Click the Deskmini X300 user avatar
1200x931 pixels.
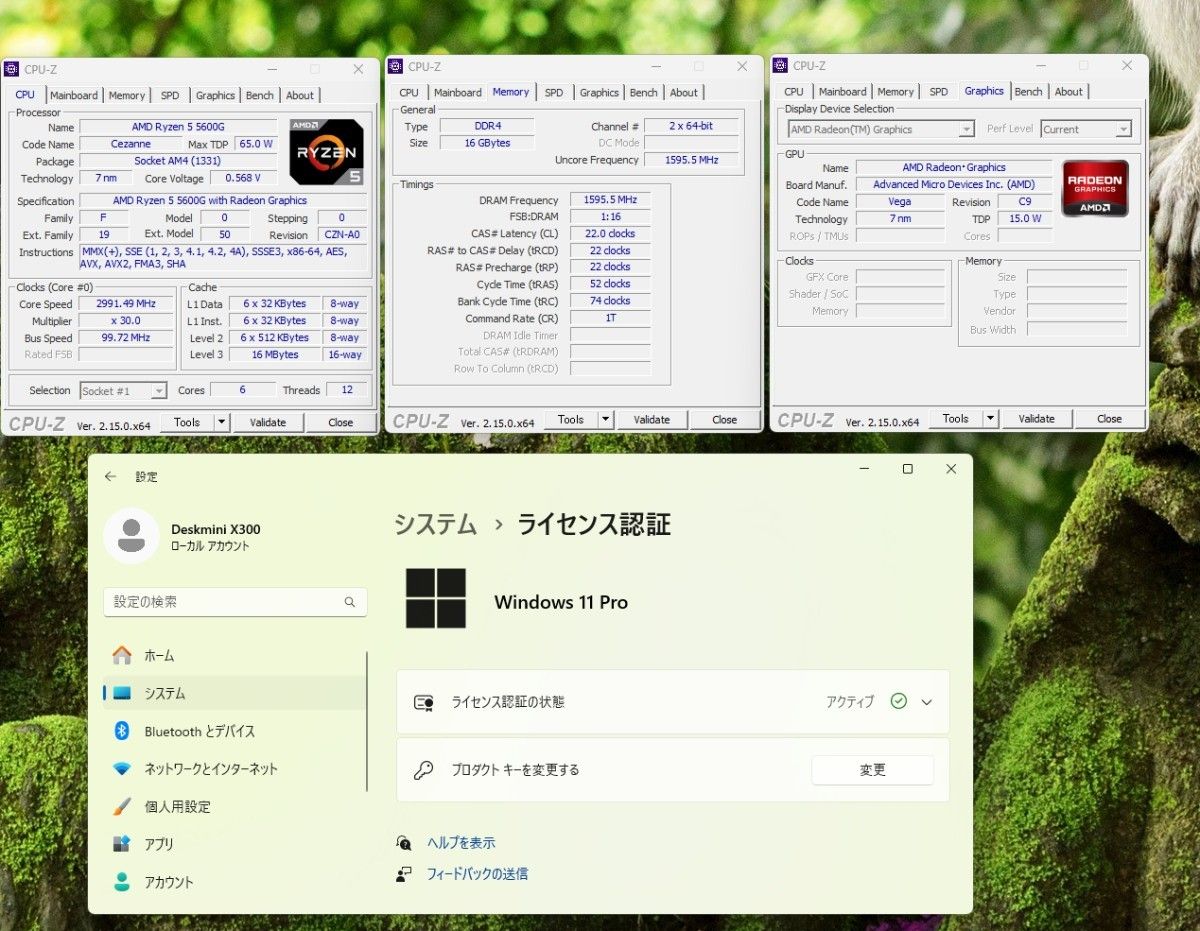click(x=131, y=536)
